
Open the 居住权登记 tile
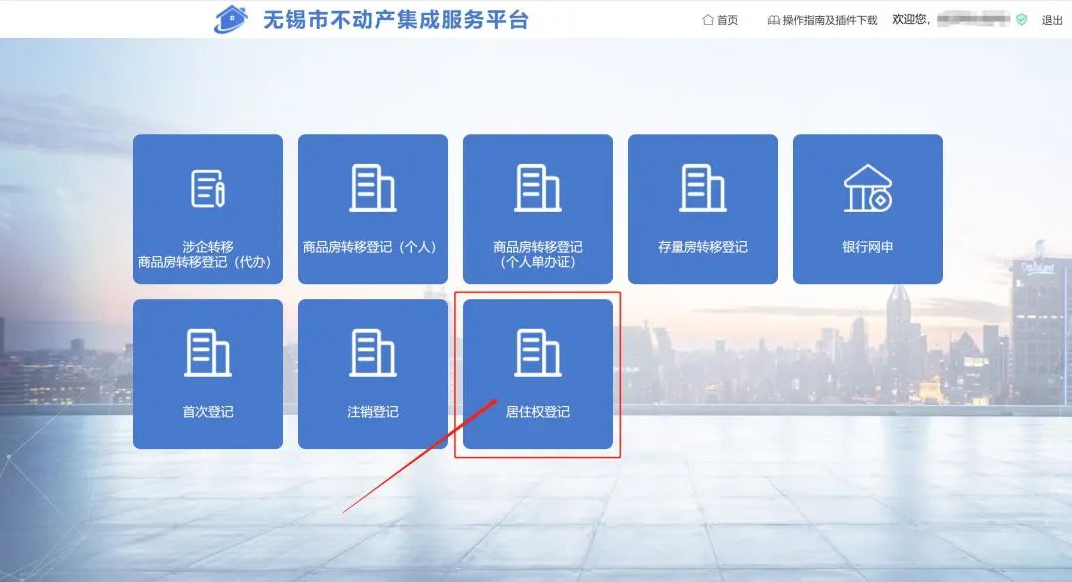coord(538,374)
